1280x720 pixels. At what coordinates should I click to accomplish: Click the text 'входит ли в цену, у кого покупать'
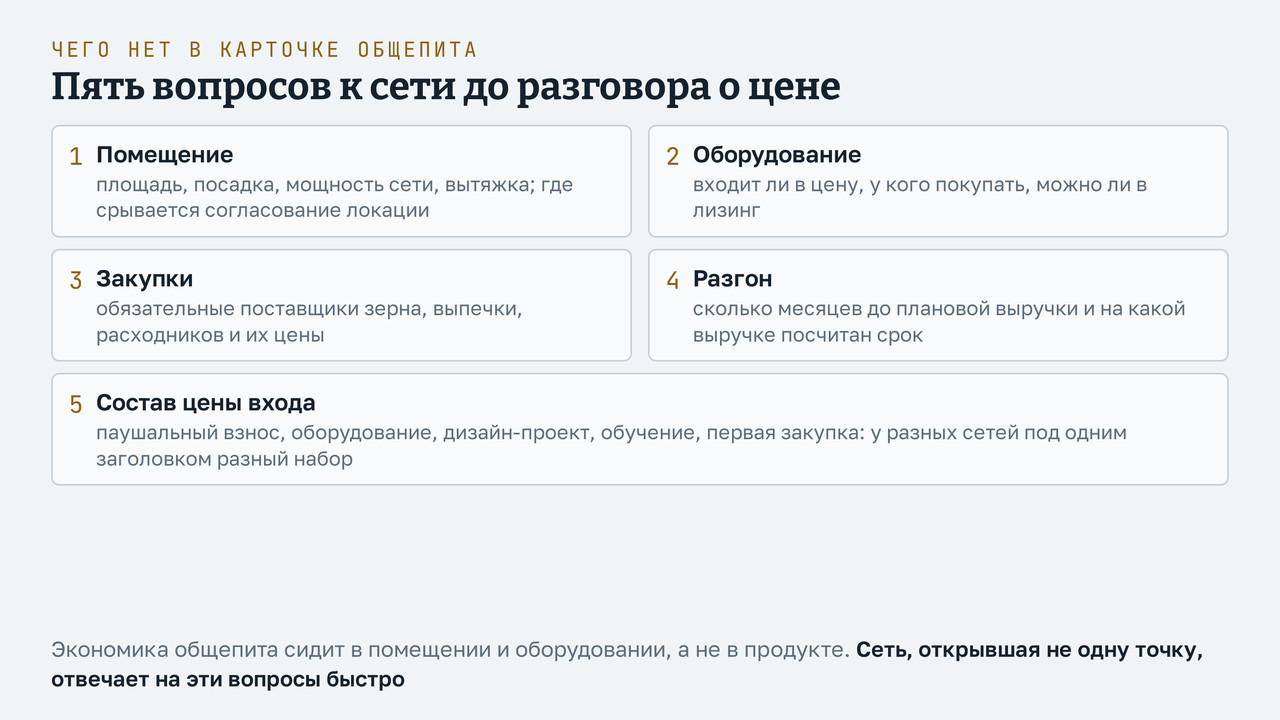point(861,185)
